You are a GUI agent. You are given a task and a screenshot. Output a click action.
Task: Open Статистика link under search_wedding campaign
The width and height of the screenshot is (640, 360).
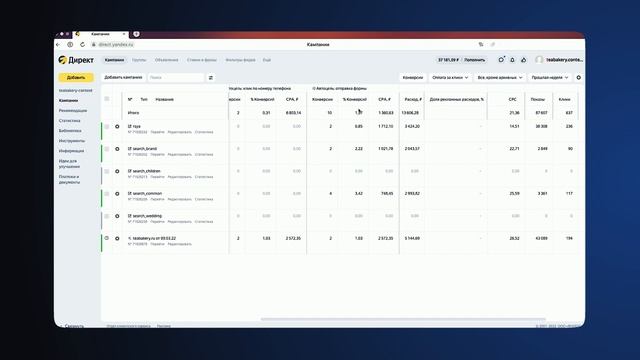pos(204,222)
